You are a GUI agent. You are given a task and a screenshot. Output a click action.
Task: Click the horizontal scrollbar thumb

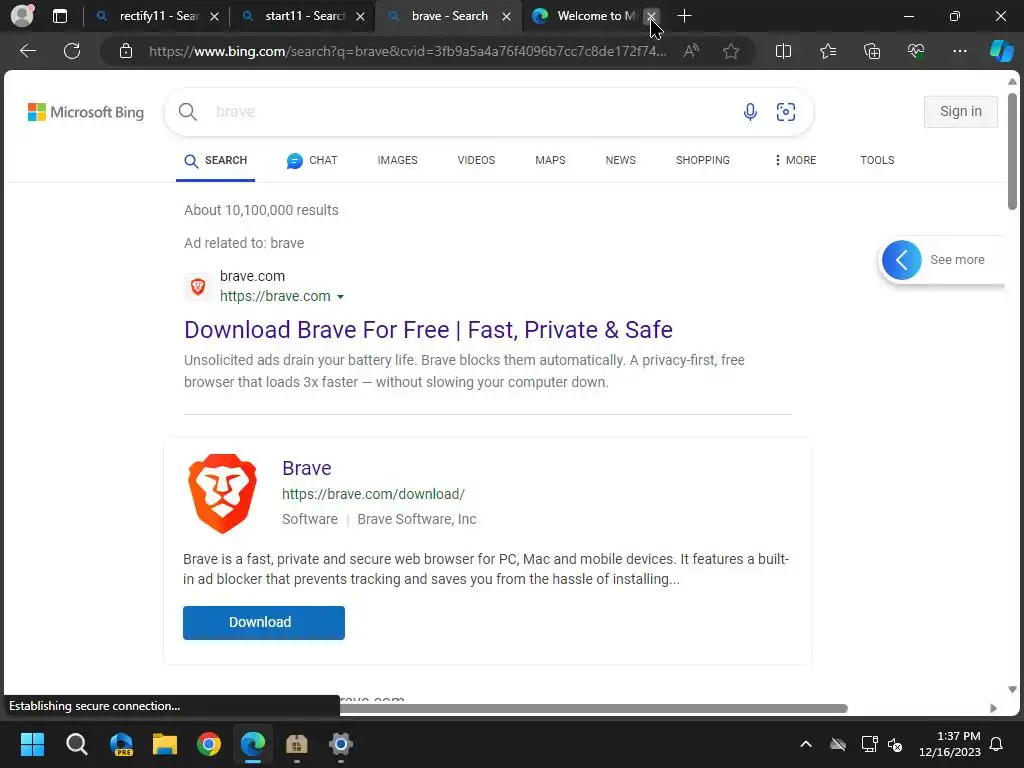(593, 709)
